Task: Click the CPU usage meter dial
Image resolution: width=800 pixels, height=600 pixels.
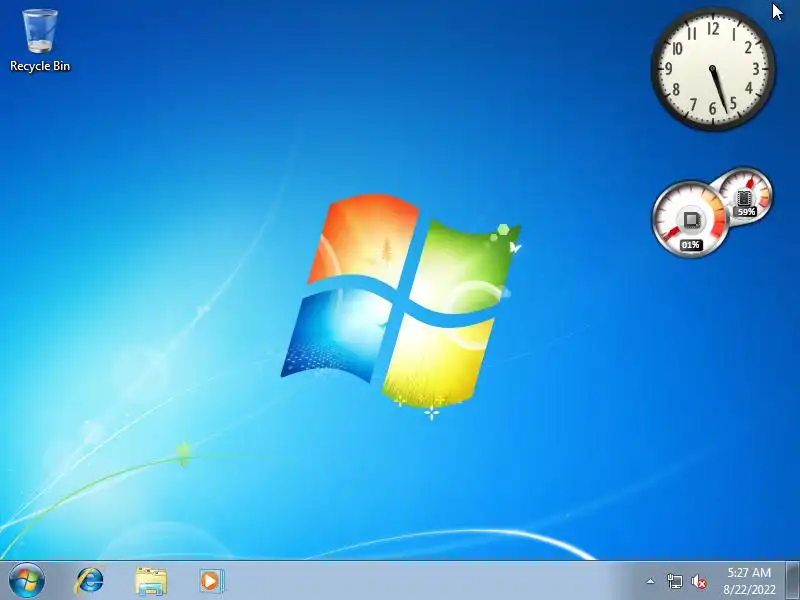Action: [690, 218]
